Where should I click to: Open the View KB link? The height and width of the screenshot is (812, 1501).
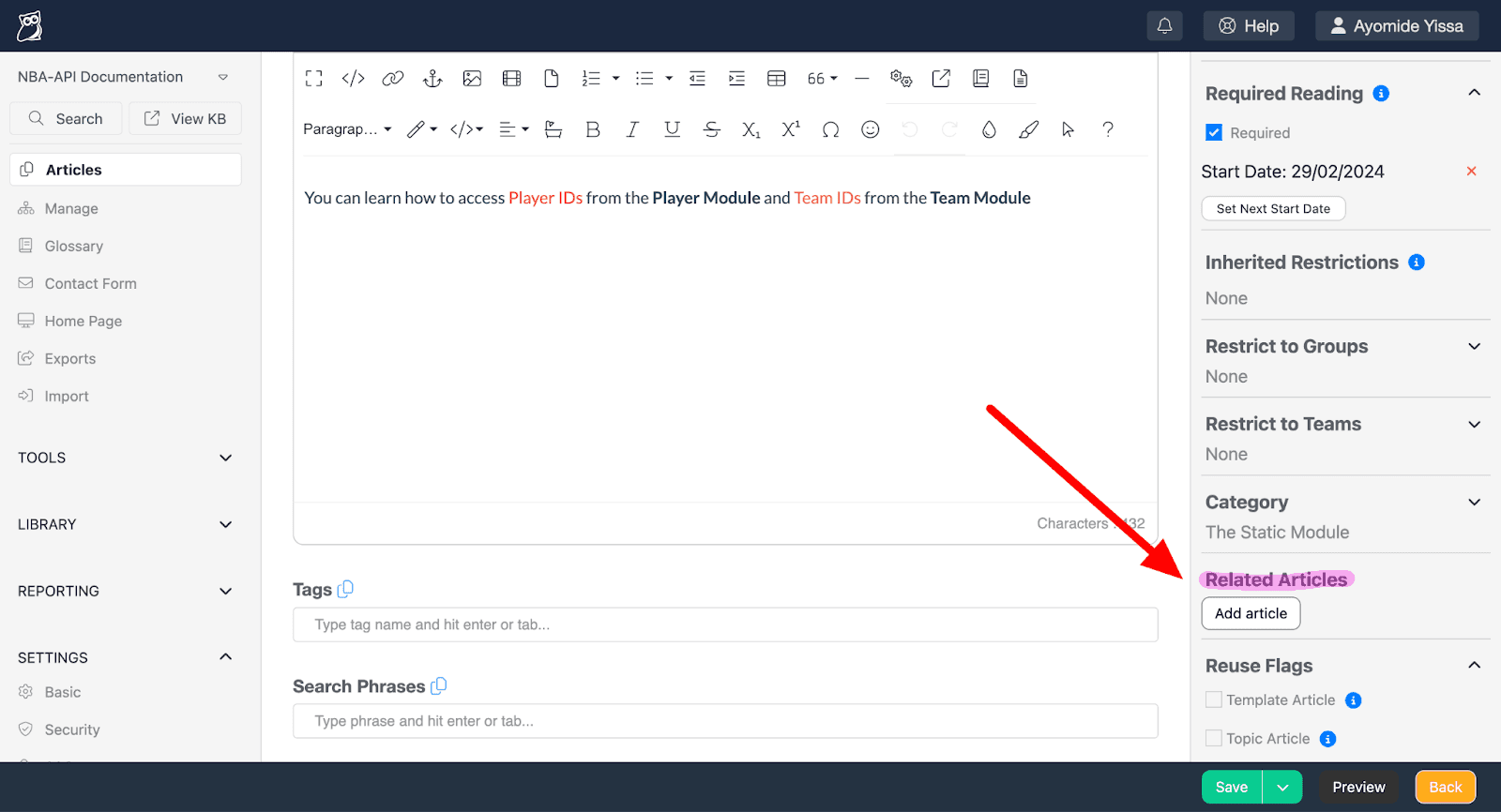click(185, 118)
